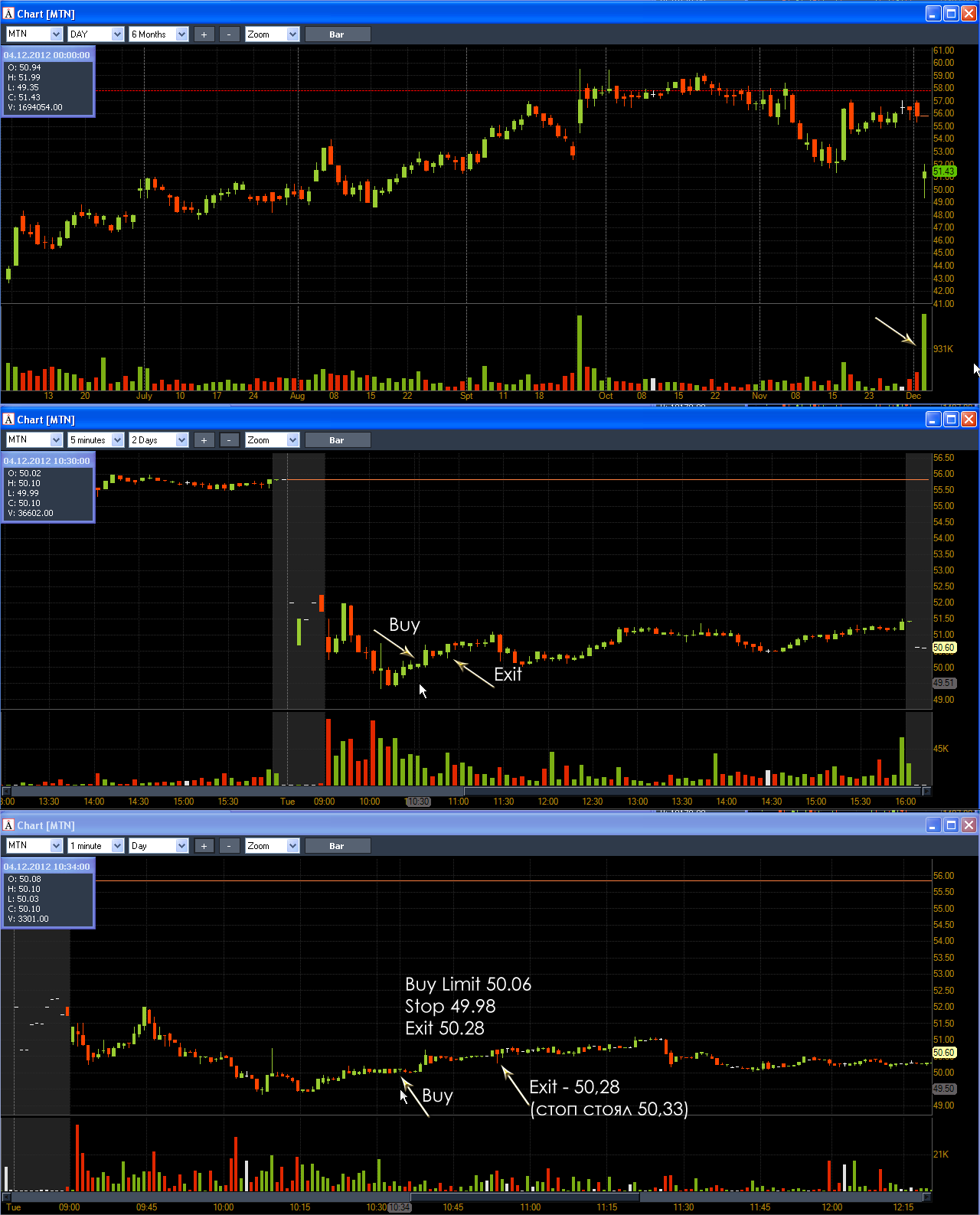Click the Buy Limit 50.06 annotation text
Screen dimensions: 980x1215
click(x=468, y=984)
